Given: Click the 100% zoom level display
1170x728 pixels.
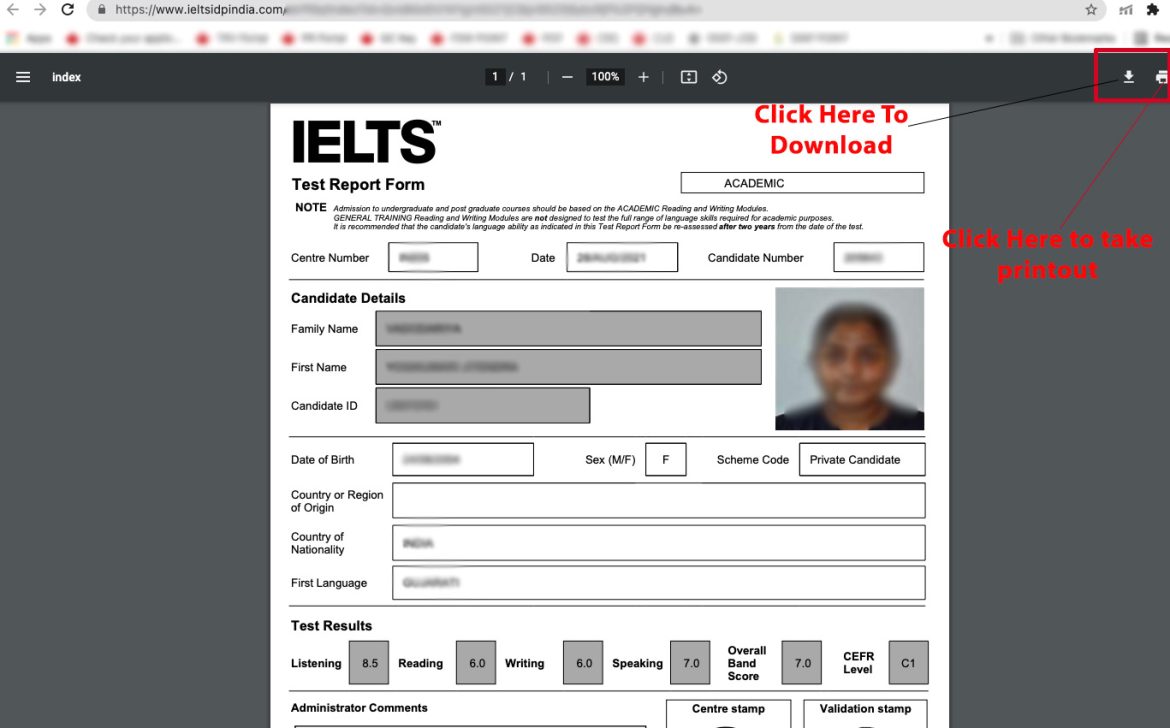Looking at the screenshot, I should [604, 76].
